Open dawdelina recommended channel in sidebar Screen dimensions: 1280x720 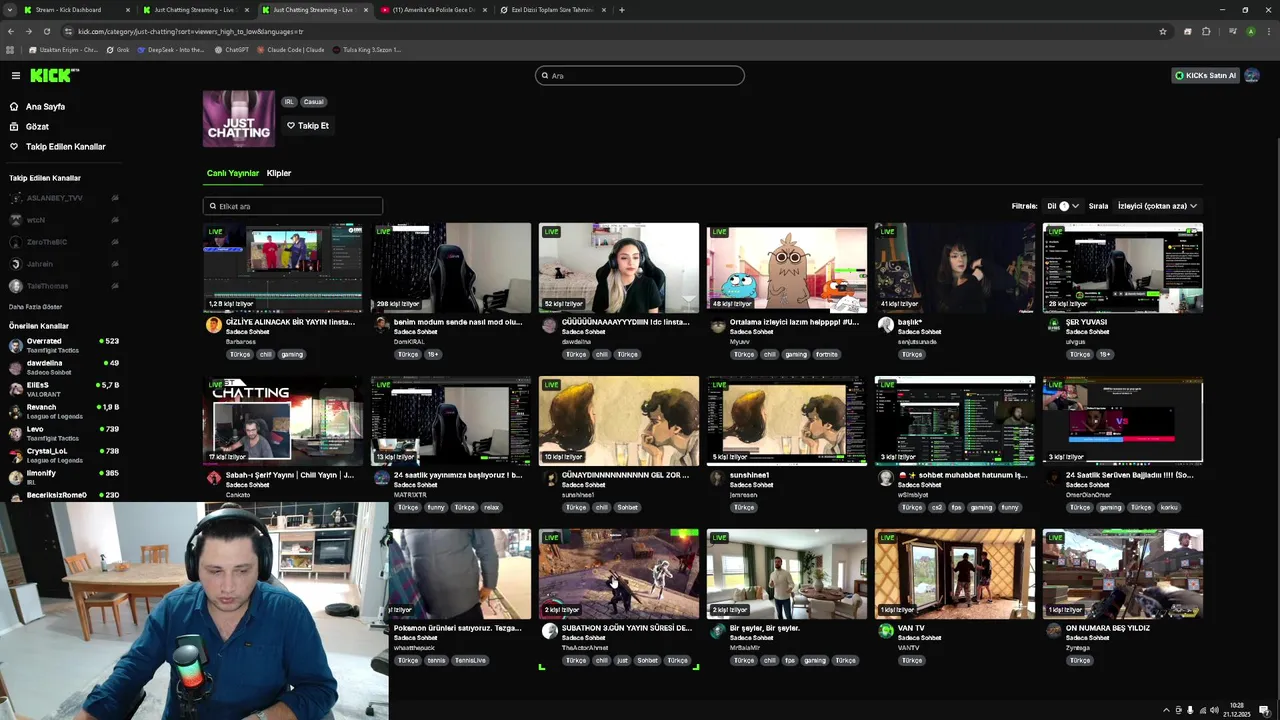pyautogui.click(x=62, y=367)
